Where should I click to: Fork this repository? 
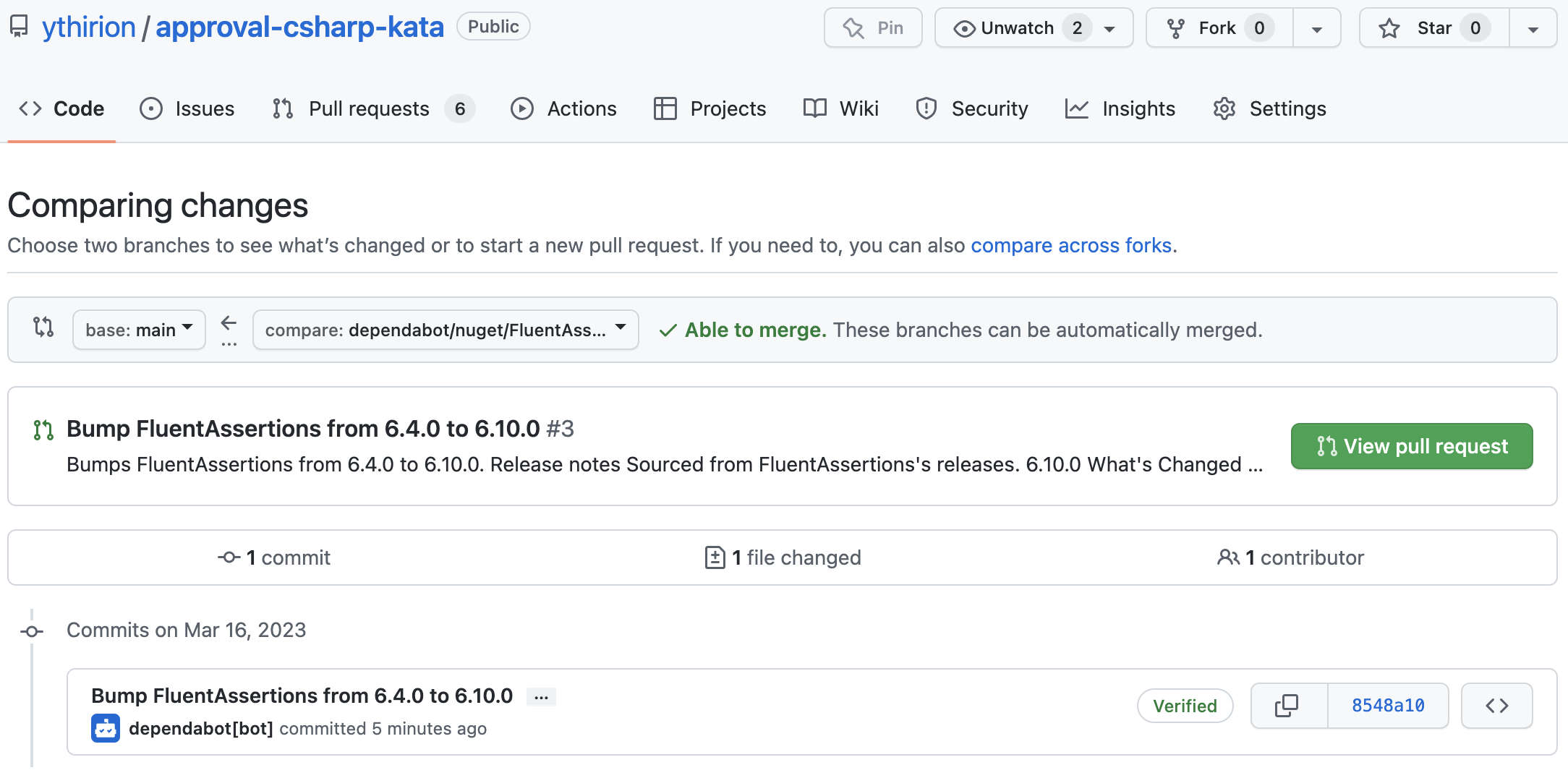click(x=1219, y=28)
